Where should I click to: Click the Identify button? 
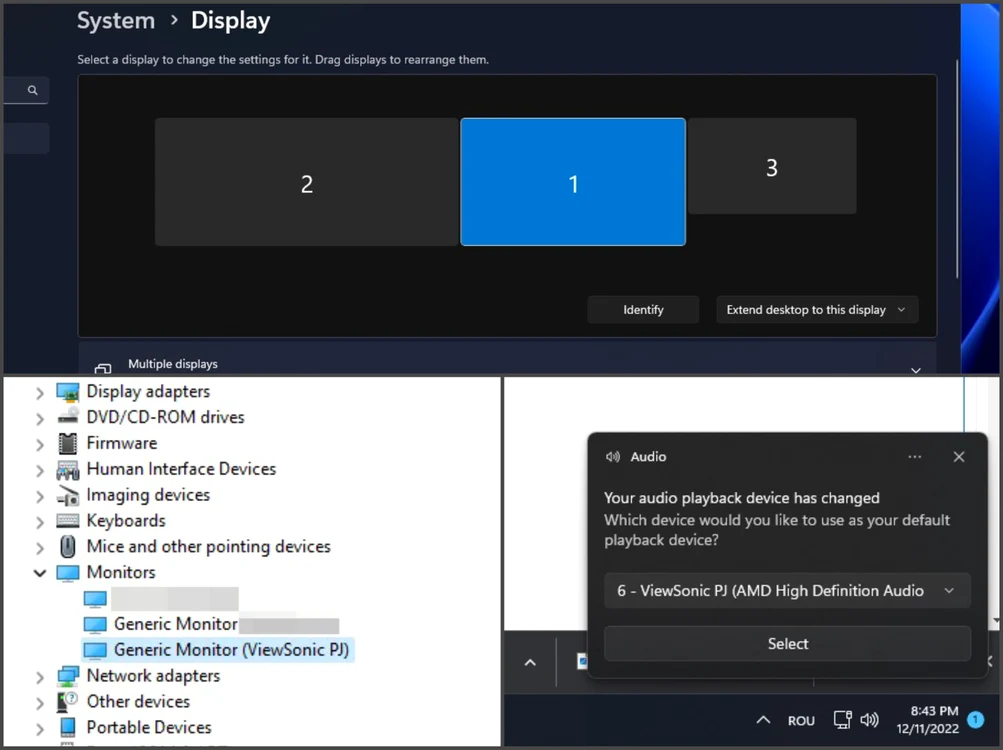coord(643,310)
